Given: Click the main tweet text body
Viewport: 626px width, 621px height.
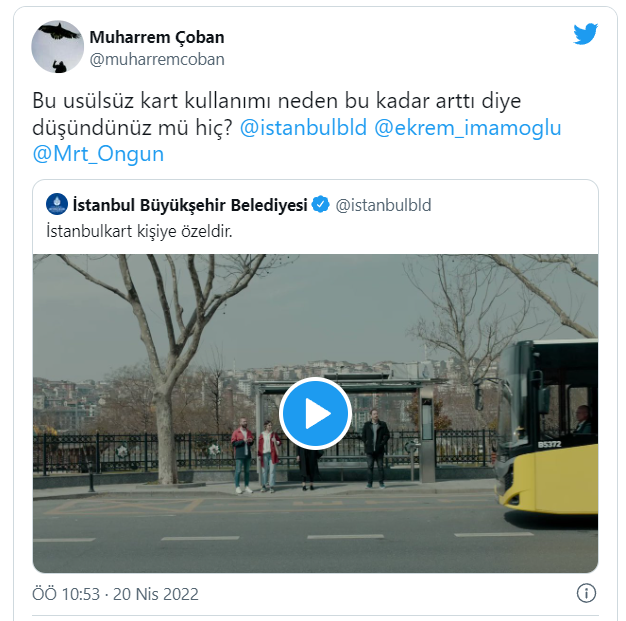Looking at the screenshot, I should [297, 127].
